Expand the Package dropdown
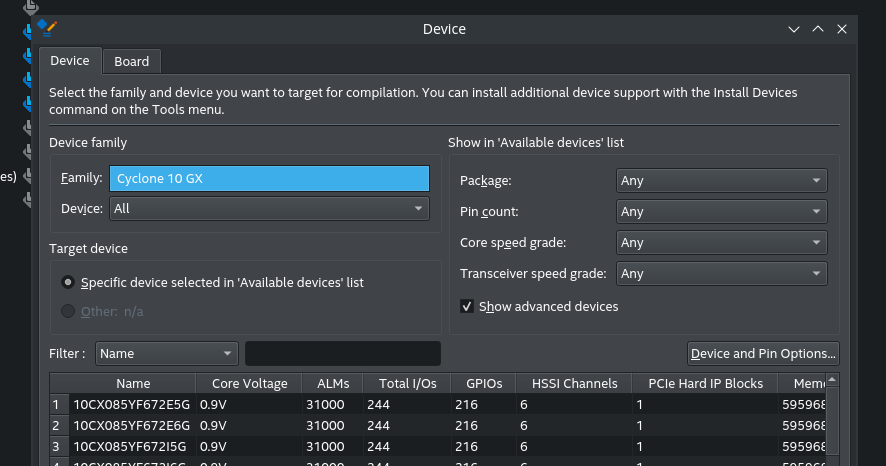The width and height of the screenshot is (886, 466). click(721, 181)
